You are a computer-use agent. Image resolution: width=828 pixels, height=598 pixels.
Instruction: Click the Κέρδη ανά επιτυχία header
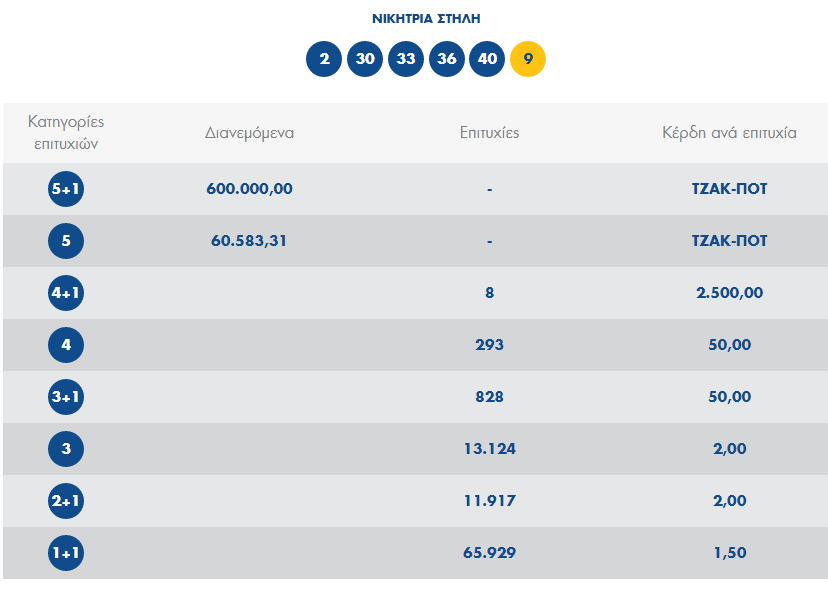pos(729,132)
